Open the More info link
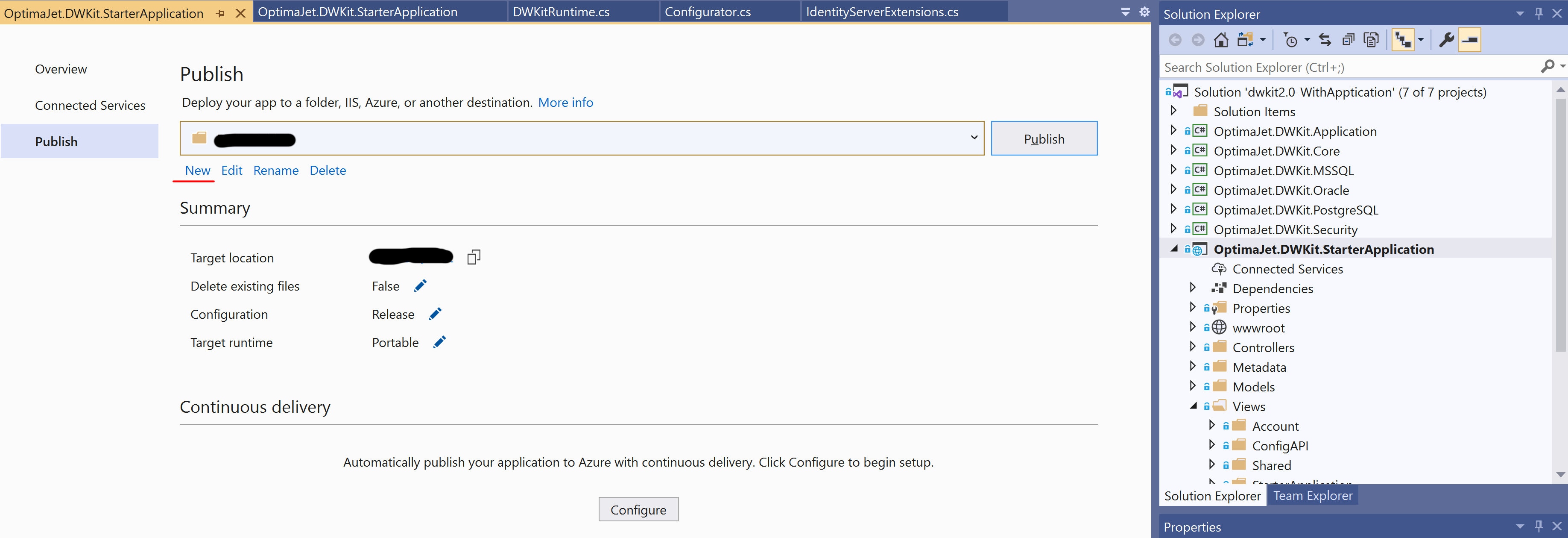 [565, 103]
